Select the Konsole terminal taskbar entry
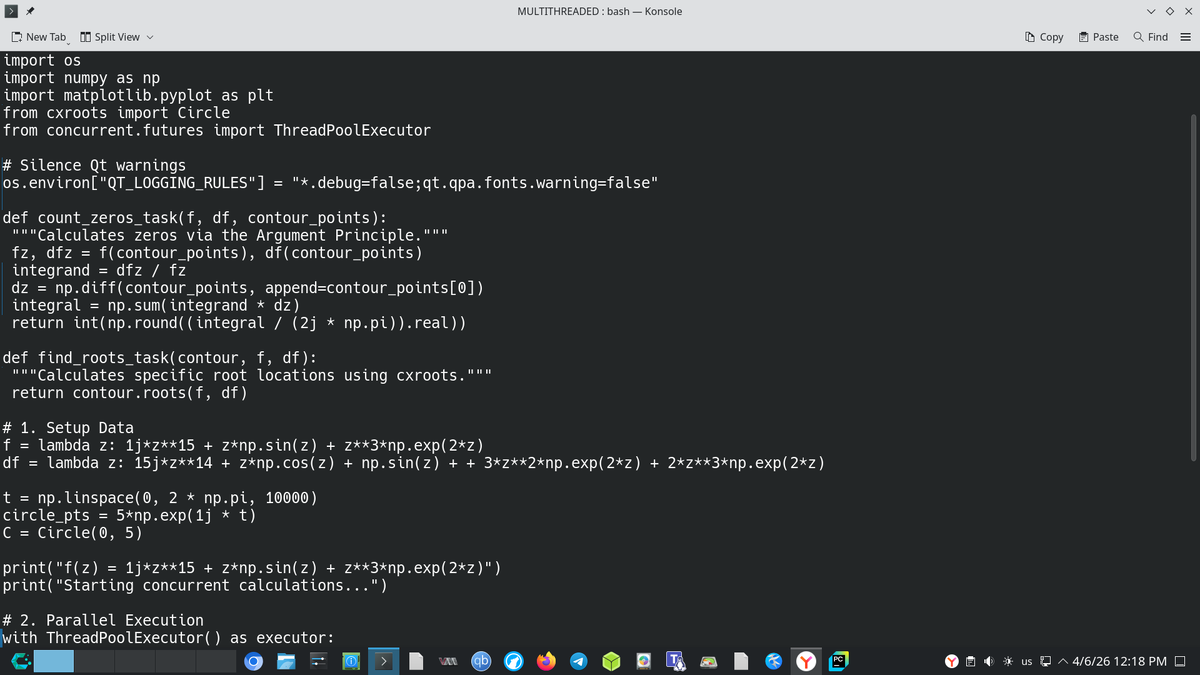The height and width of the screenshot is (675, 1200). tap(385, 661)
